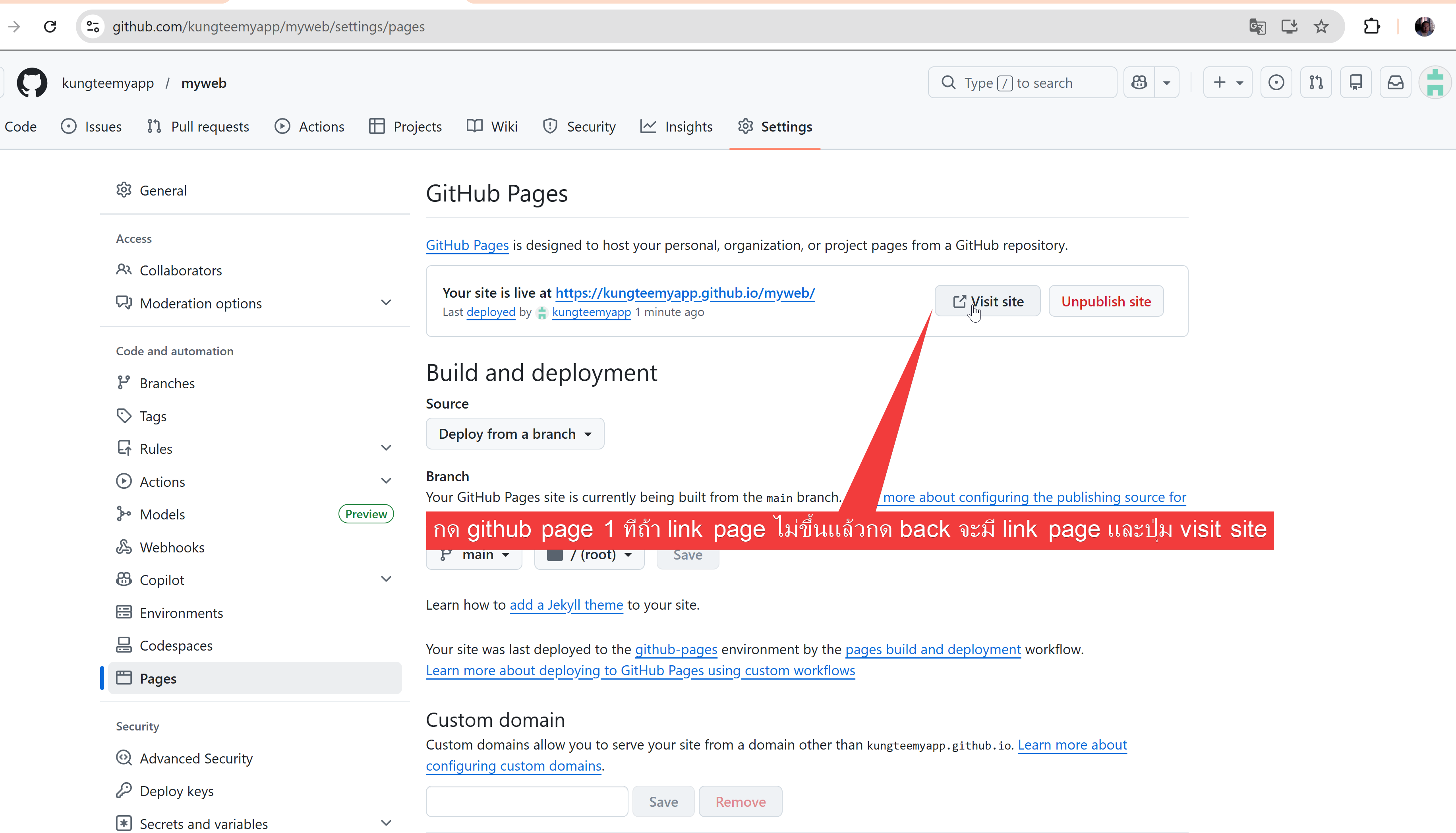Open the main branch selector dropdown
The width and height of the screenshot is (1456, 833).
[474, 556]
